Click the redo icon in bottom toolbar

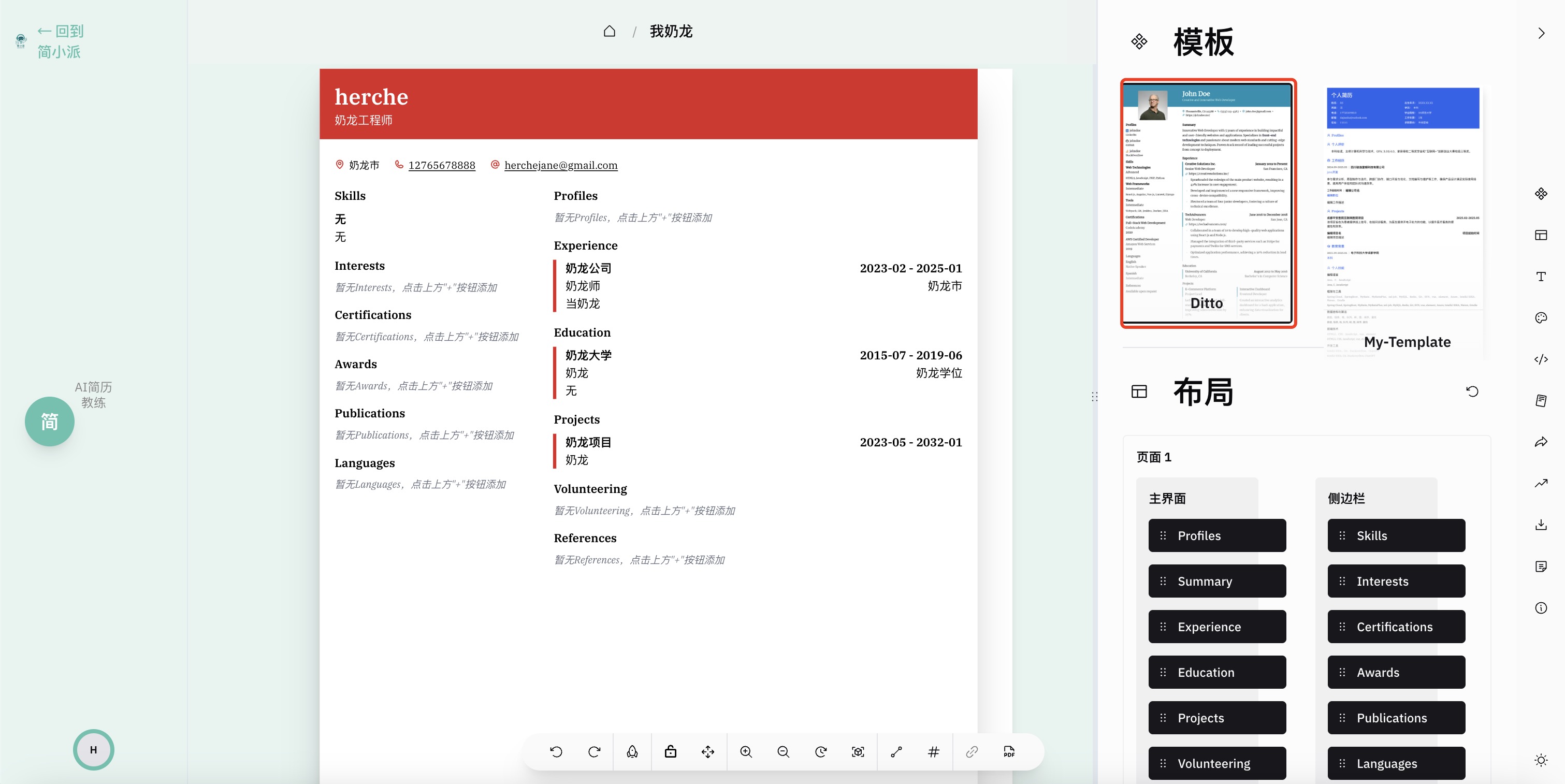click(594, 752)
